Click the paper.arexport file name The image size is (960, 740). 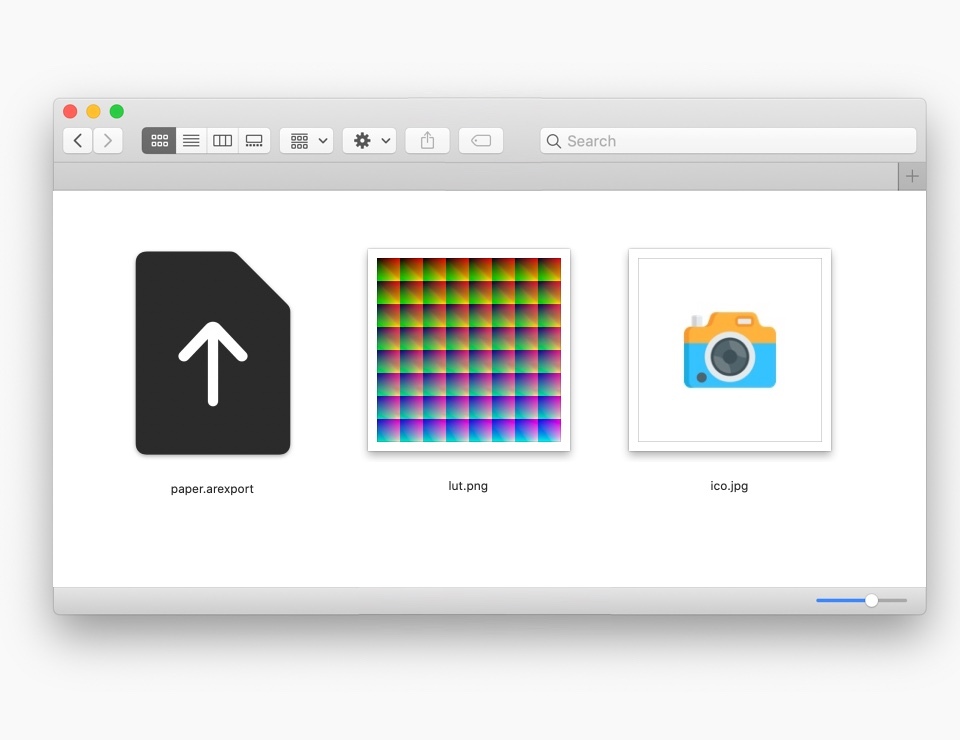coord(212,489)
